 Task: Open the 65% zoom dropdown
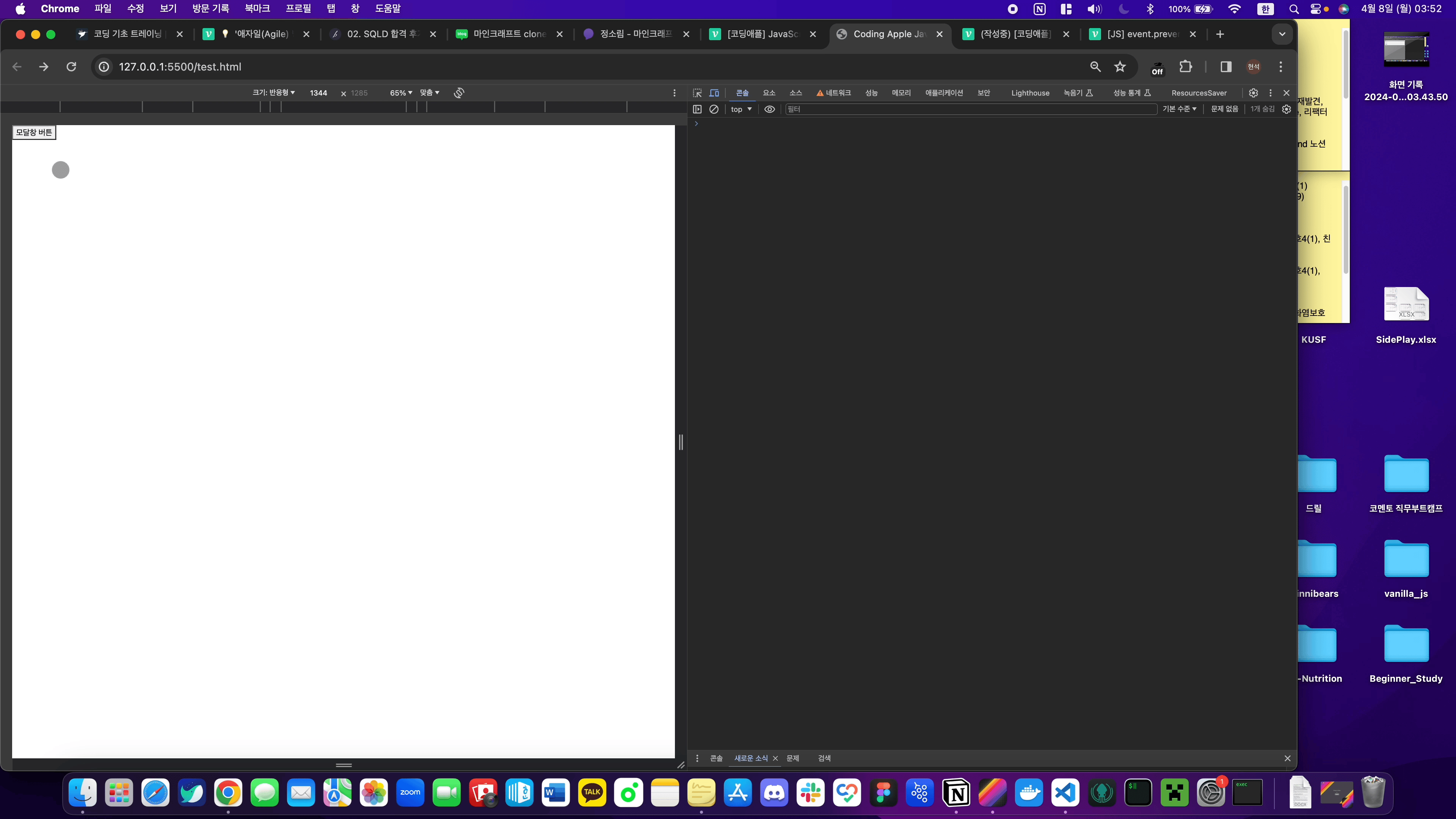click(401, 93)
